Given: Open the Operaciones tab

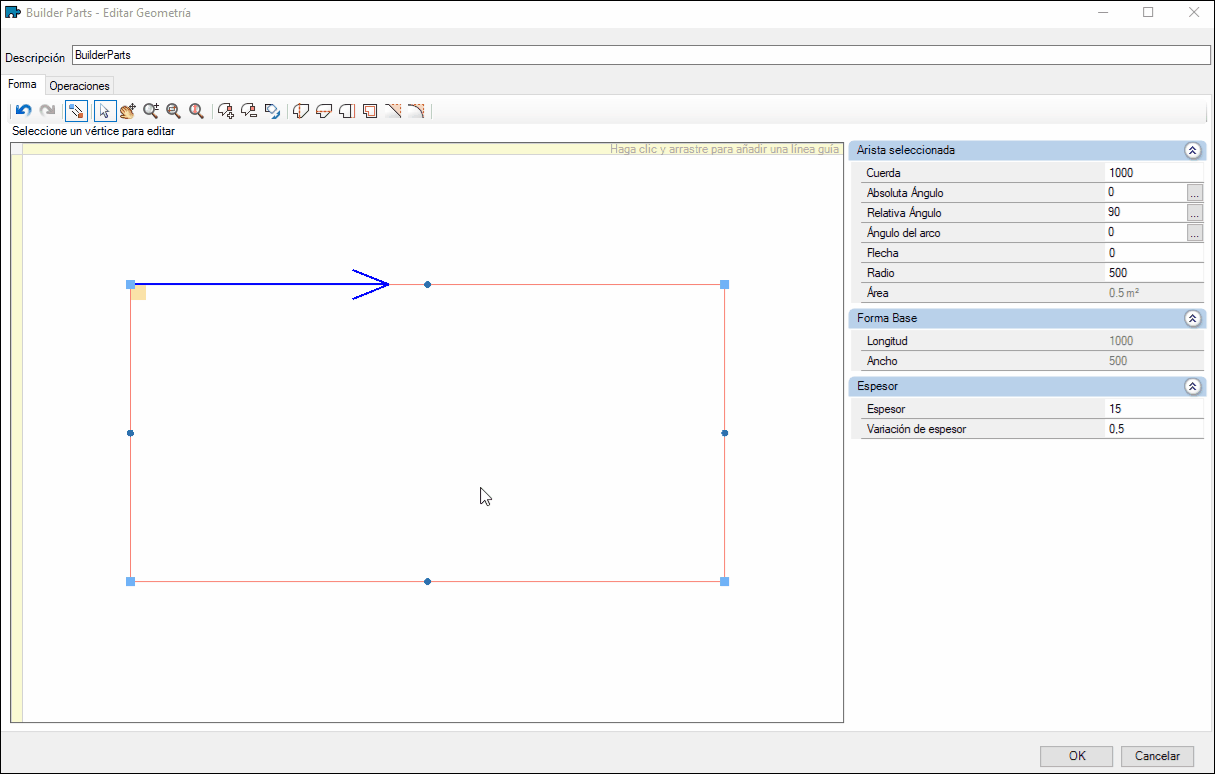Looking at the screenshot, I should (80, 86).
